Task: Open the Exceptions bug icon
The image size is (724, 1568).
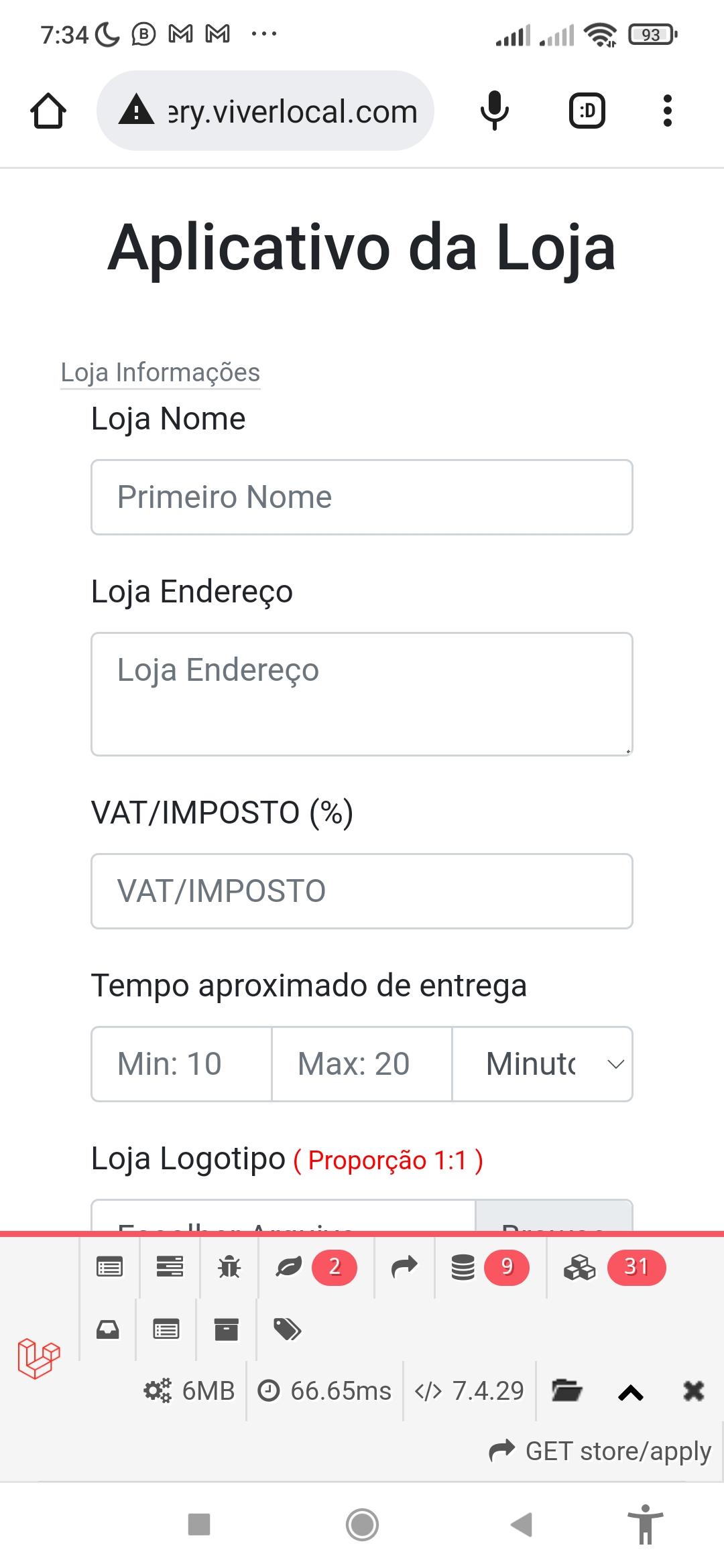Action: point(229,1267)
